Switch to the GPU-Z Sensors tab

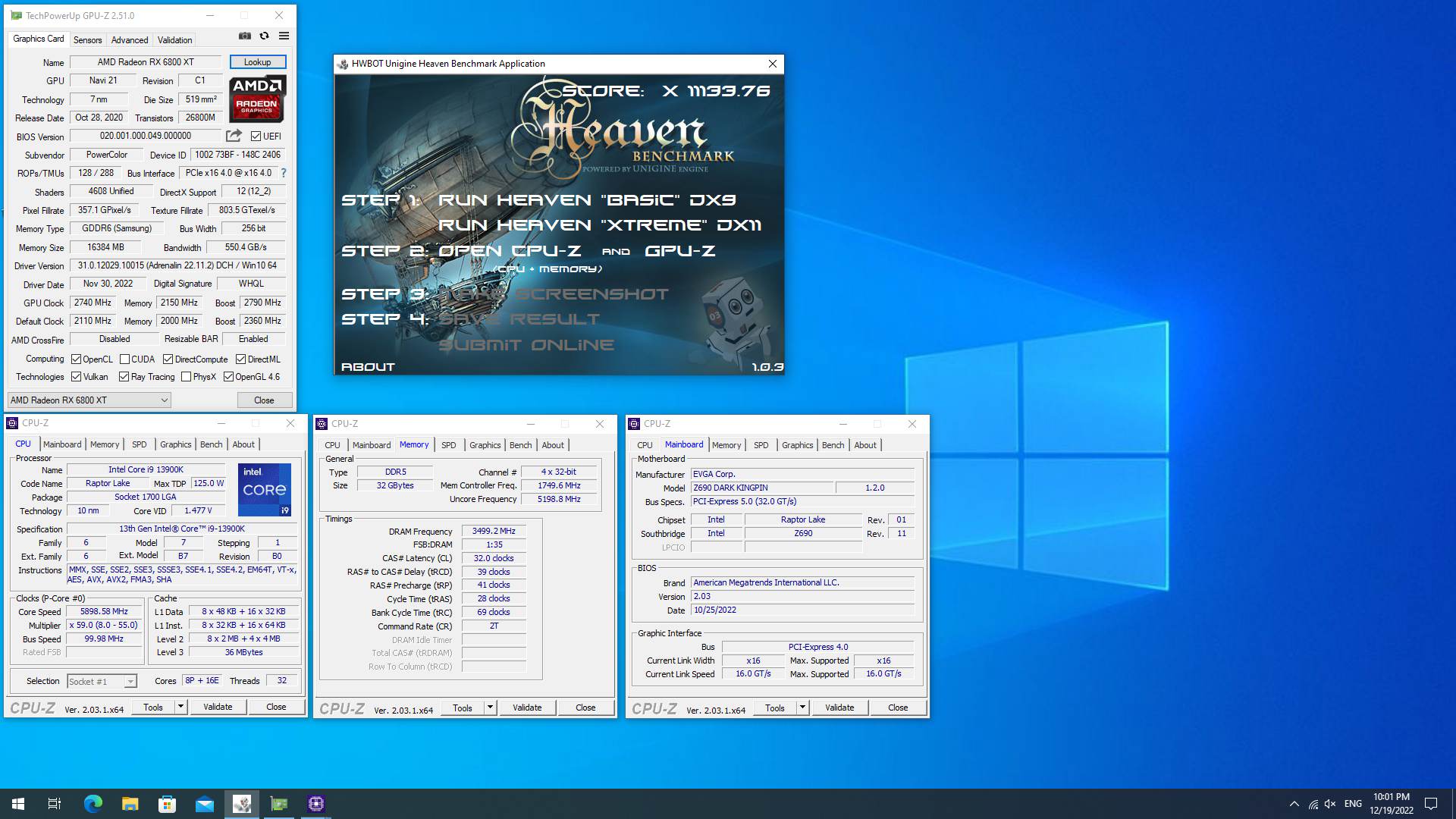87,40
